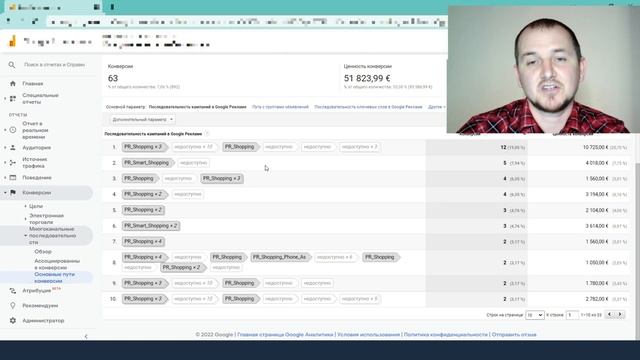Open Главная страница Google Аналитики link
The image size is (640, 360).
click(x=285, y=334)
